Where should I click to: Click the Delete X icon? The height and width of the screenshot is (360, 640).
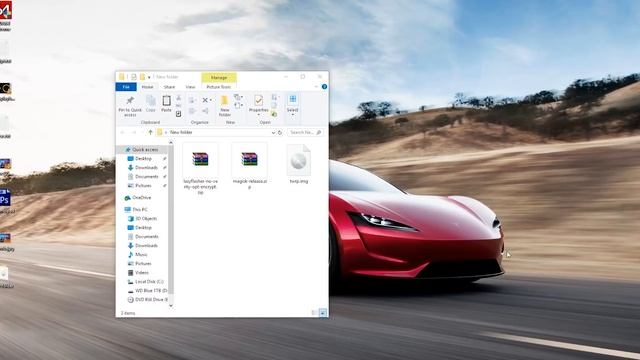click(x=206, y=100)
